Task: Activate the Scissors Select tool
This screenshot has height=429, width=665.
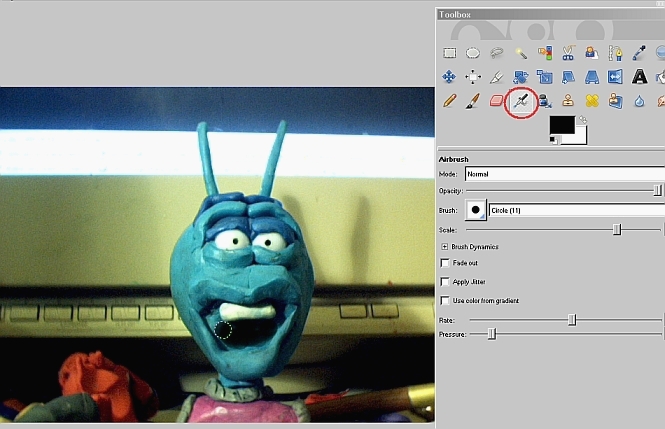Action: tap(568, 53)
